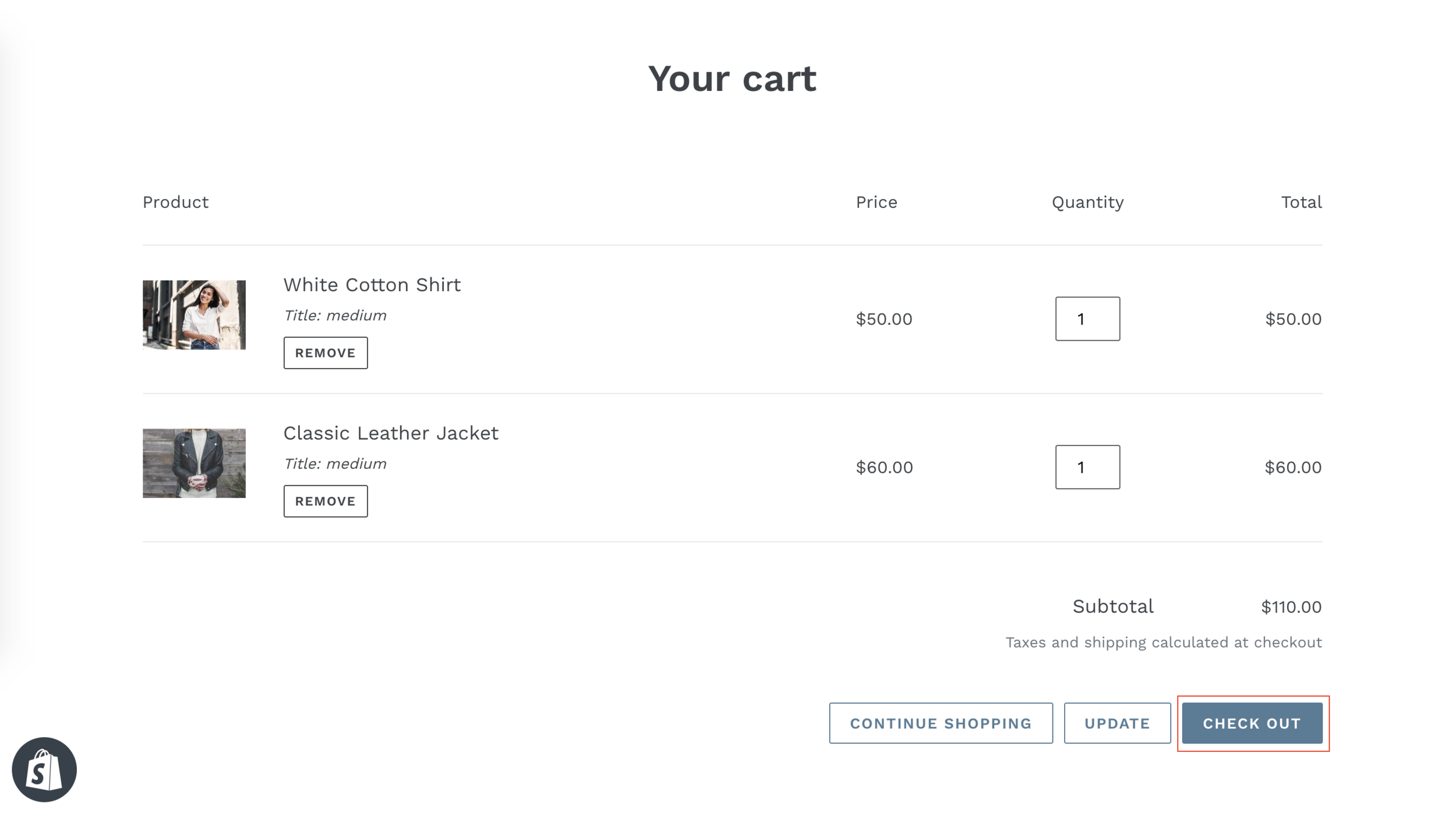Click the CHECK OUT button
This screenshot has height=813, width=1456.
1252,723
